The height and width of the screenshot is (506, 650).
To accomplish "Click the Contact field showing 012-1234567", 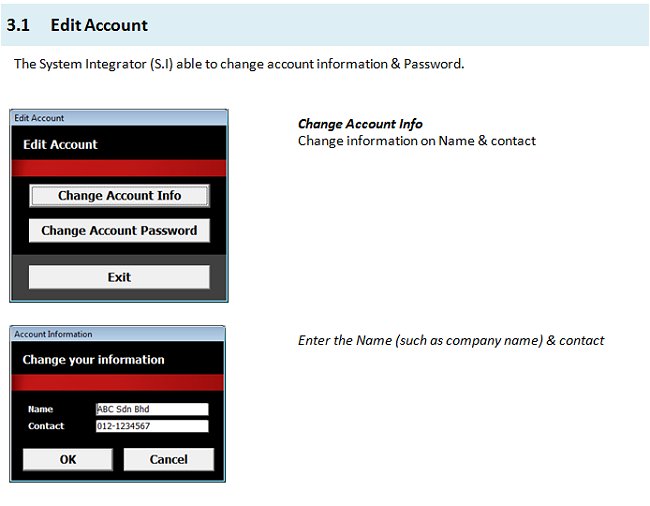I will click(151, 426).
